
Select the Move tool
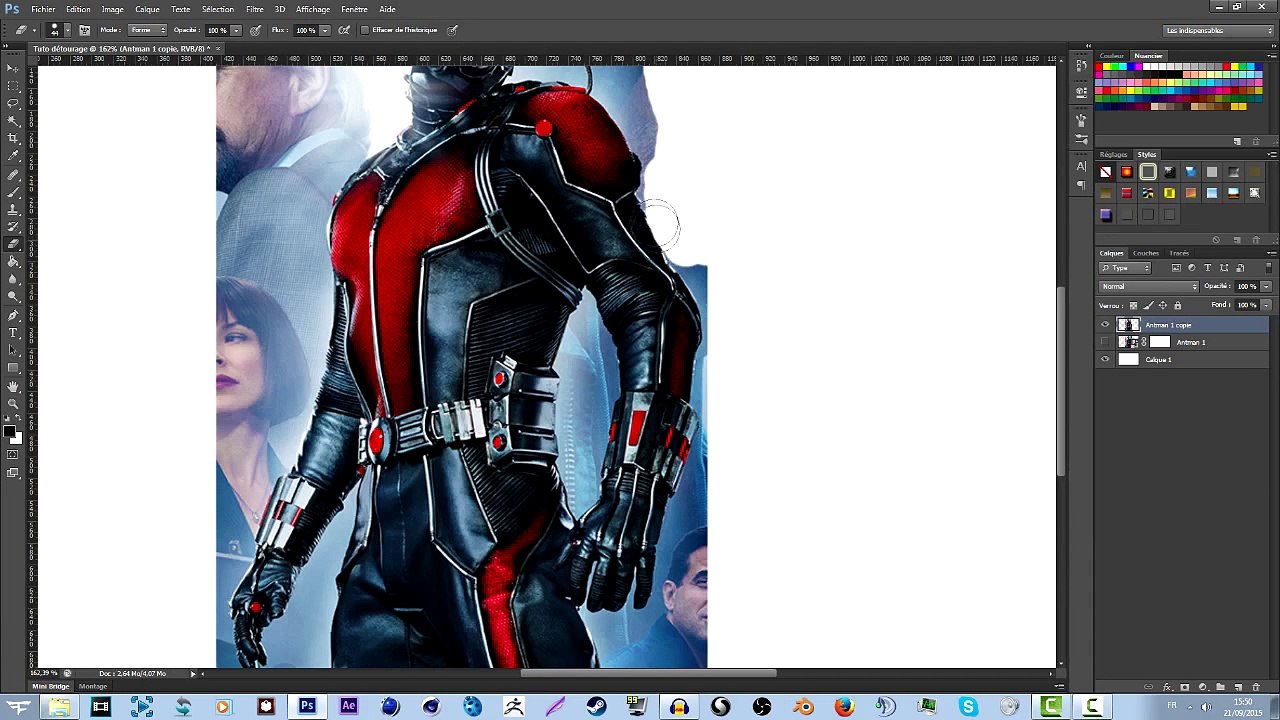(13, 67)
